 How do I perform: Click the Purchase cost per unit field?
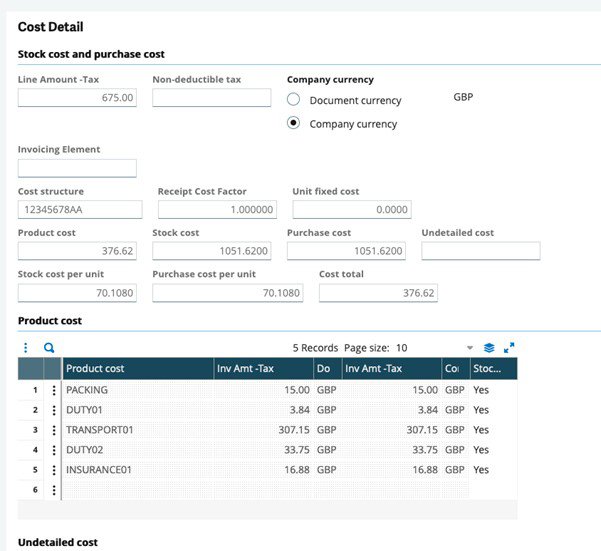pos(228,293)
